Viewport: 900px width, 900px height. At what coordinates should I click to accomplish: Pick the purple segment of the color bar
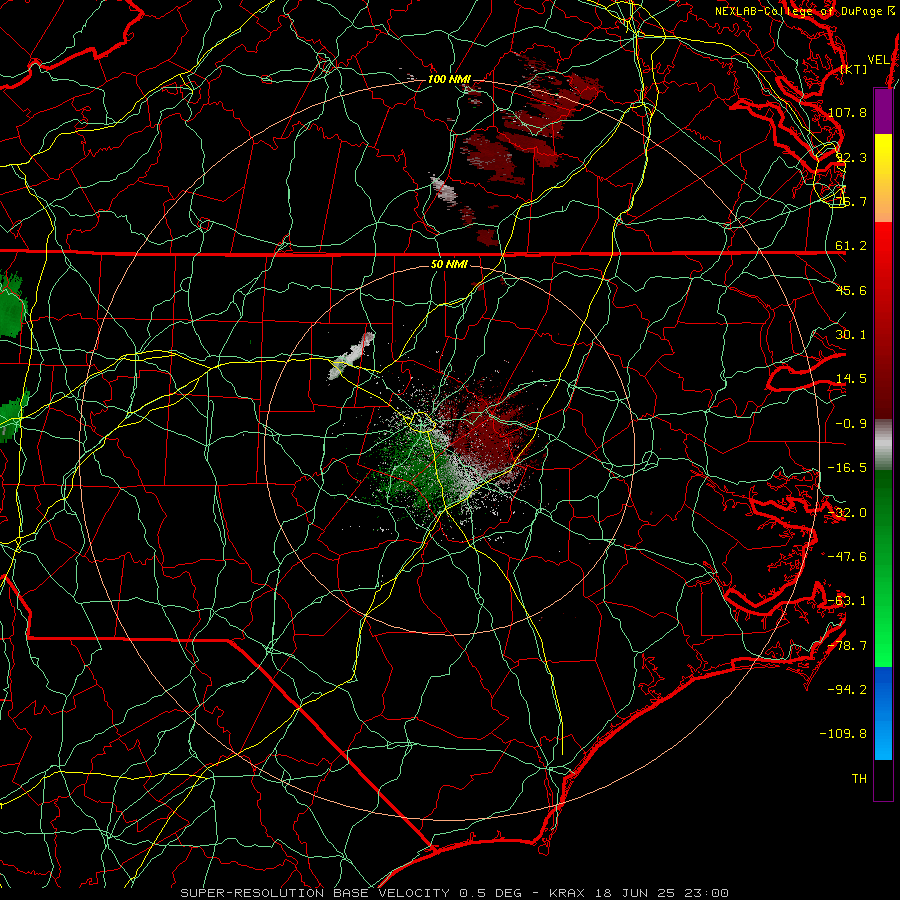click(883, 111)
